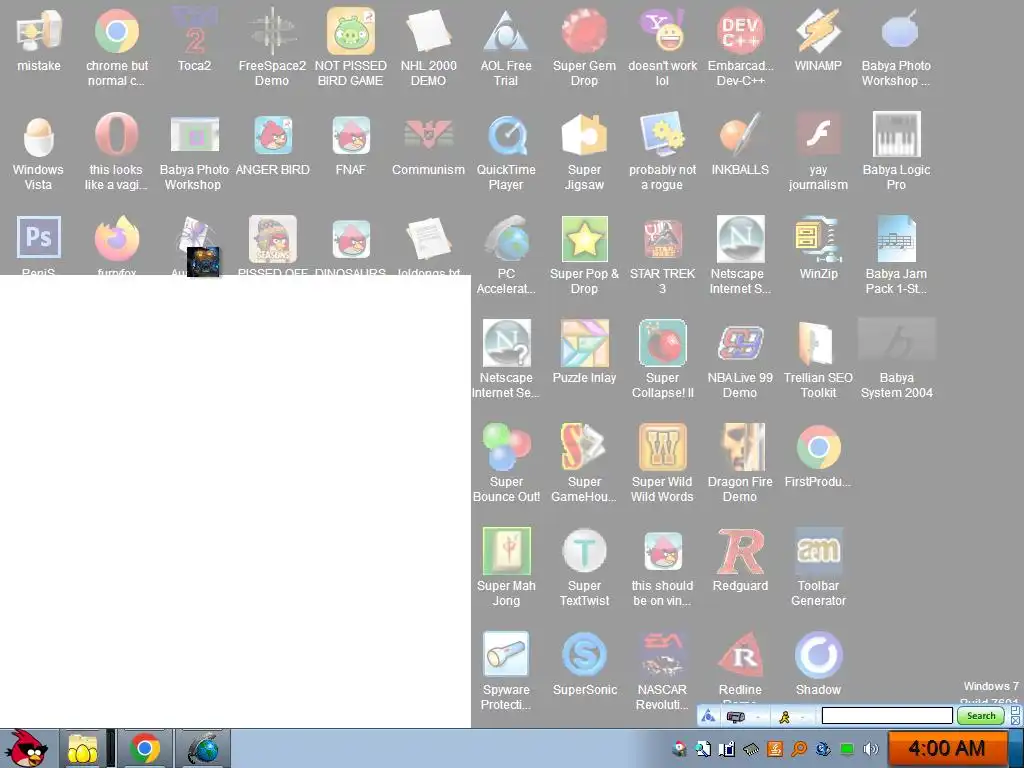Click AOL logo in desktop toolbar
The width and height of the screenshot is (1024, 768).
pyautogui.click(x=708, y=716)
